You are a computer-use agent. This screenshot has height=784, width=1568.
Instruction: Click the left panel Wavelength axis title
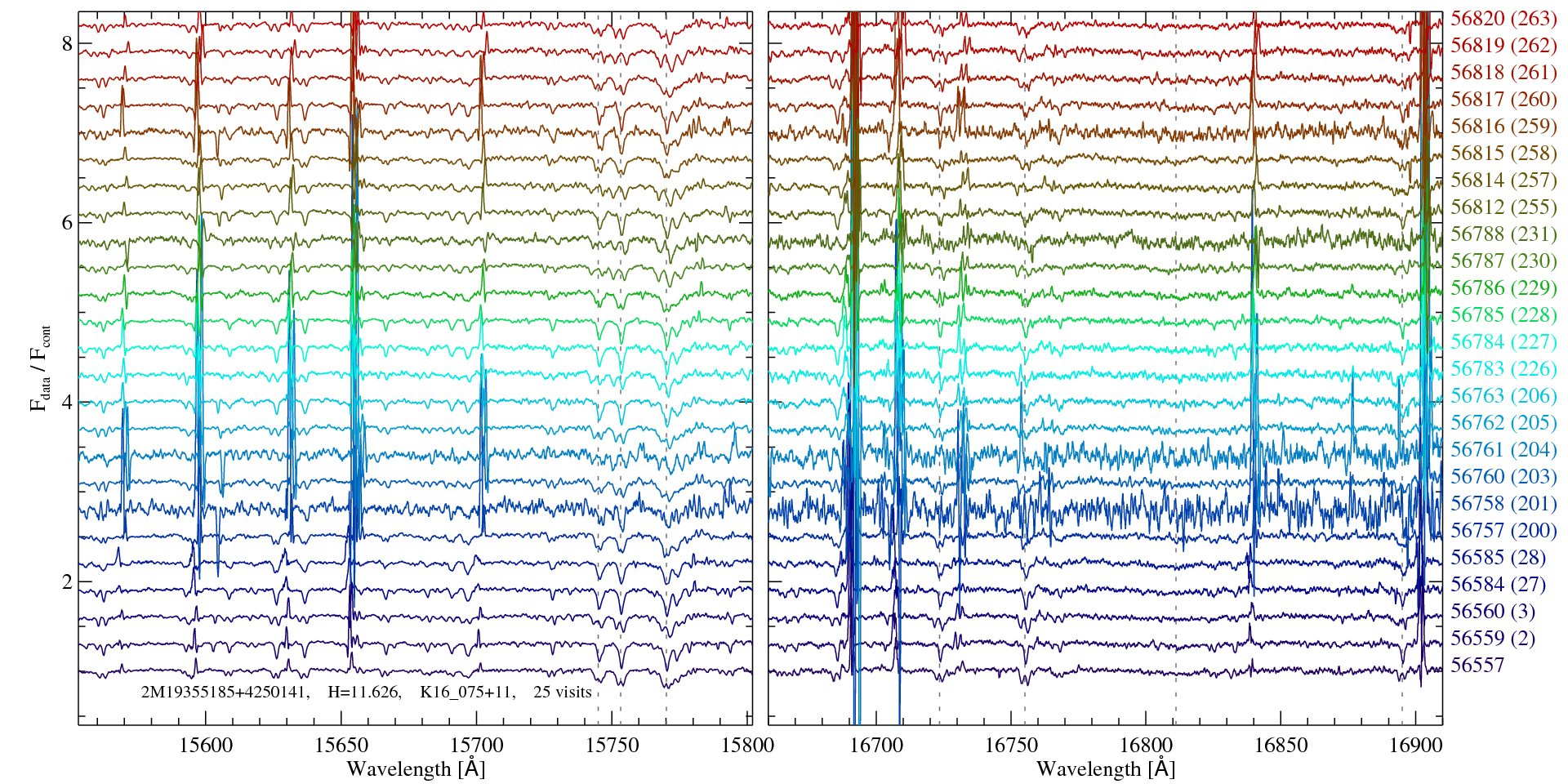click(x=415, y=769)
